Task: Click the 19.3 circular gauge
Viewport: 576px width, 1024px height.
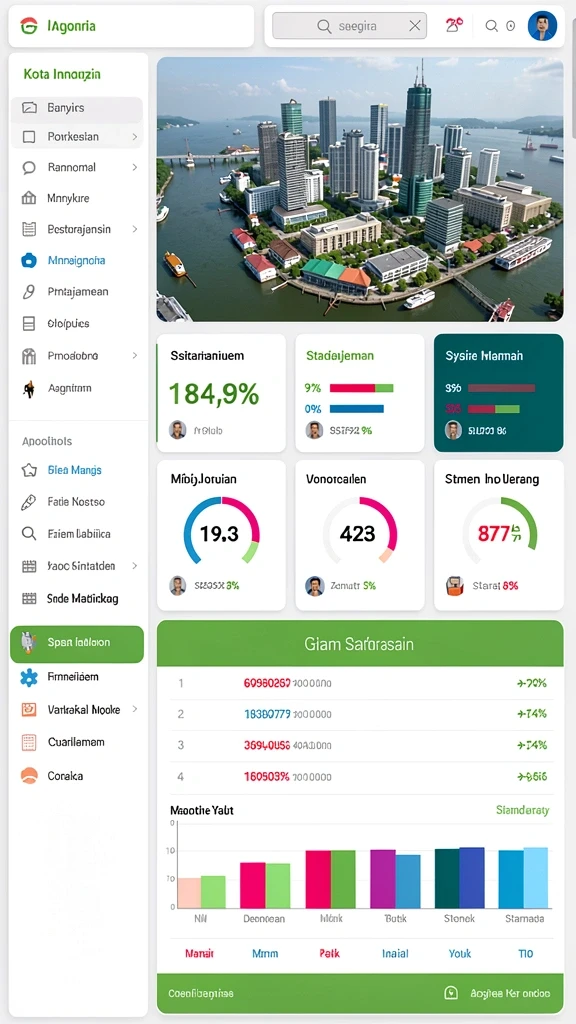Action: click(221, 532)
